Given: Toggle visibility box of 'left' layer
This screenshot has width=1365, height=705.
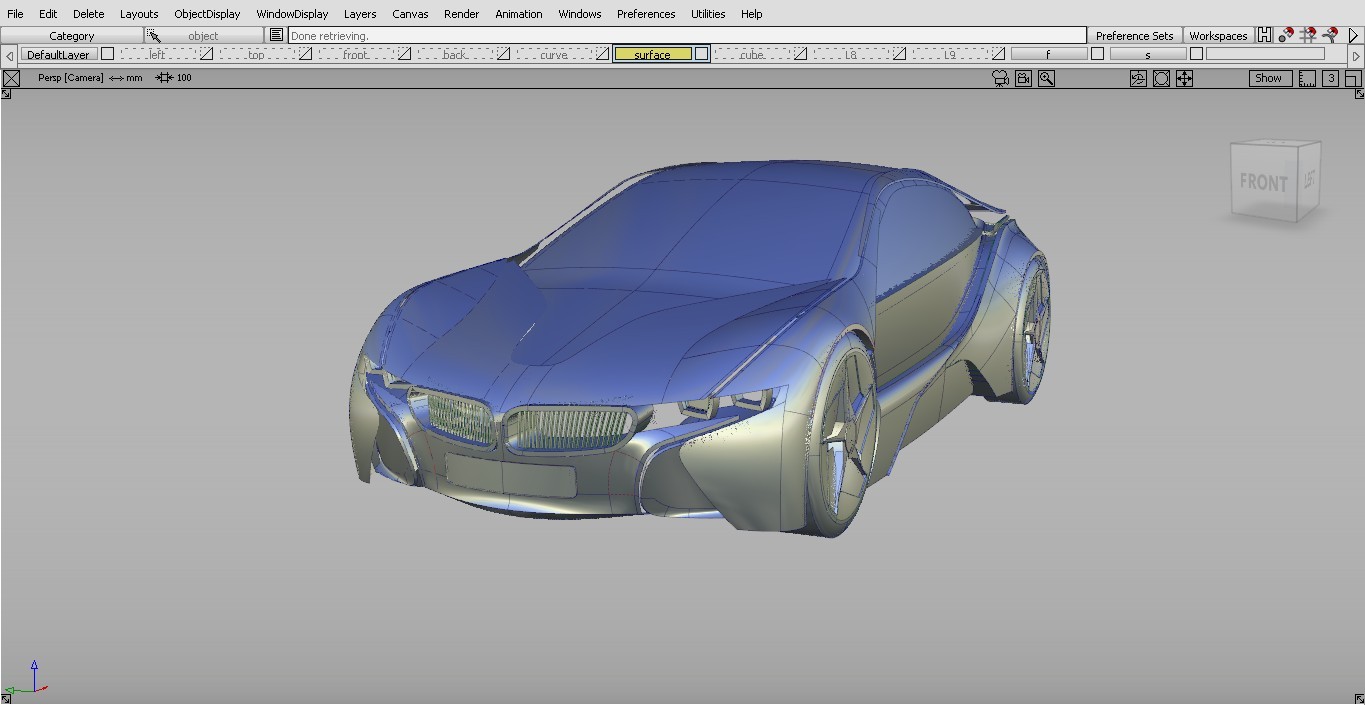Looking at the screenshot, I should tap(207, 54).
